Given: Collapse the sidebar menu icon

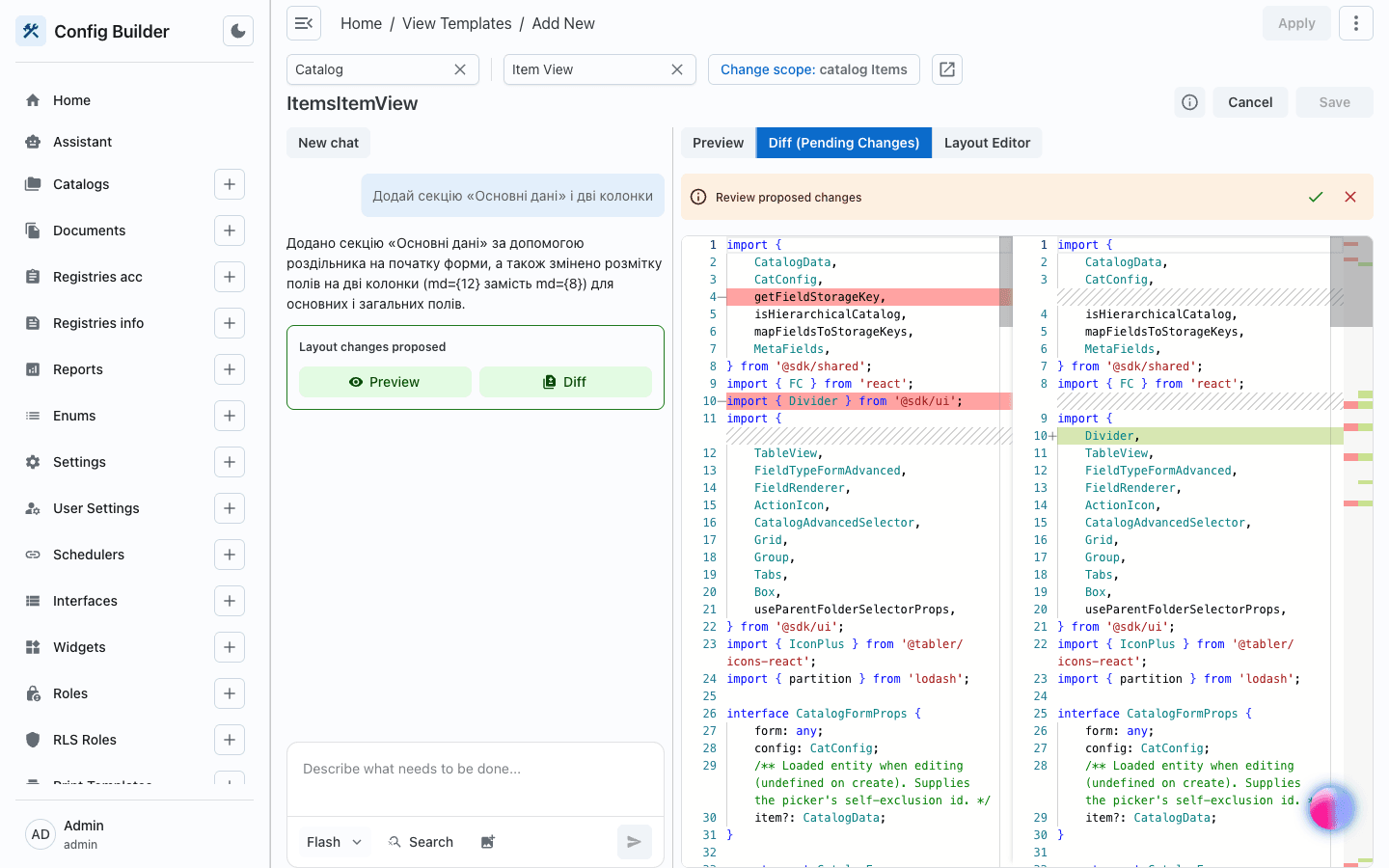Looking at the screenshot, I should [304, 23].
